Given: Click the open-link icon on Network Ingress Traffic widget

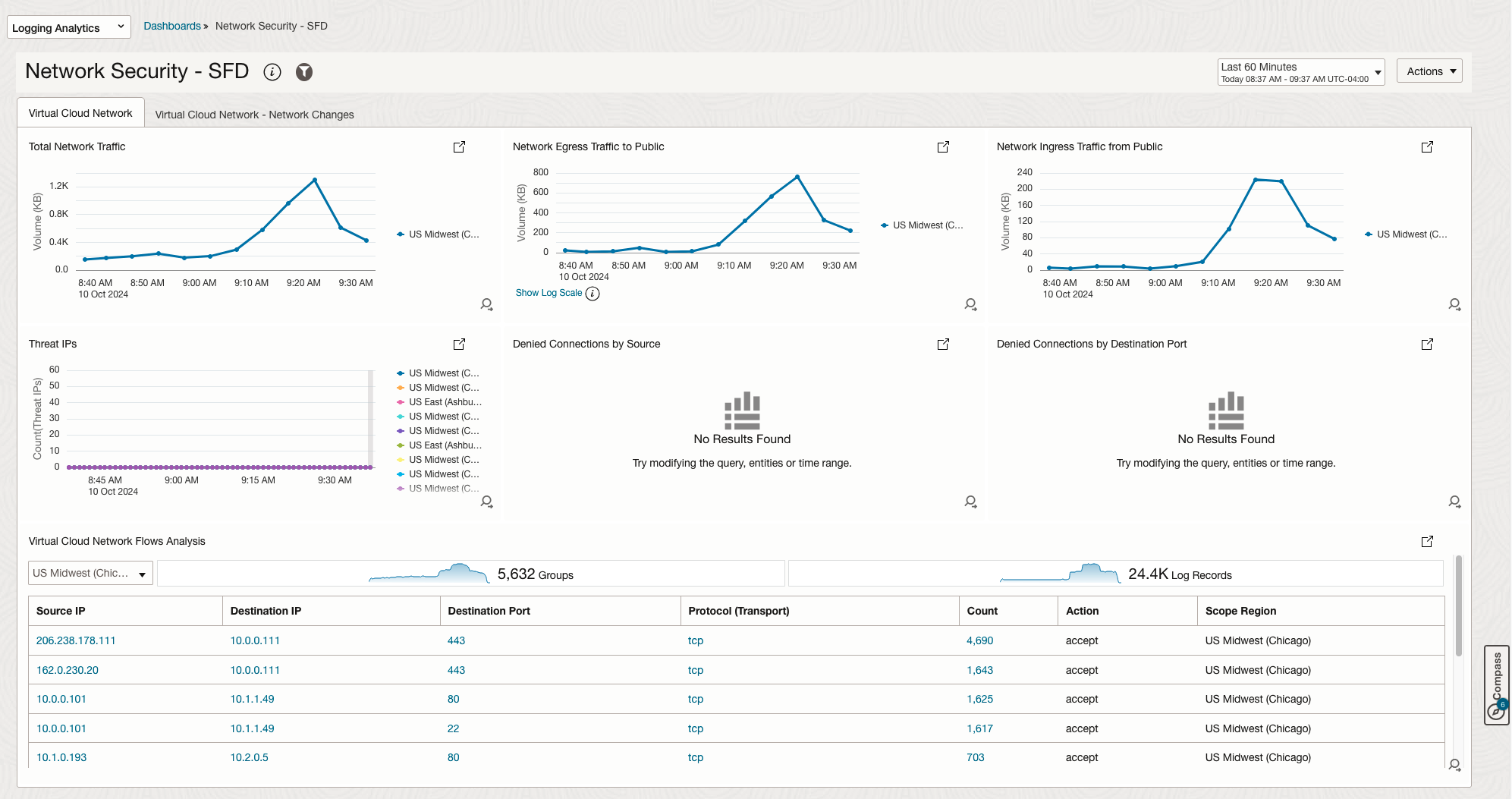Looking at the screenshot, I should [x=1427, y=146].
